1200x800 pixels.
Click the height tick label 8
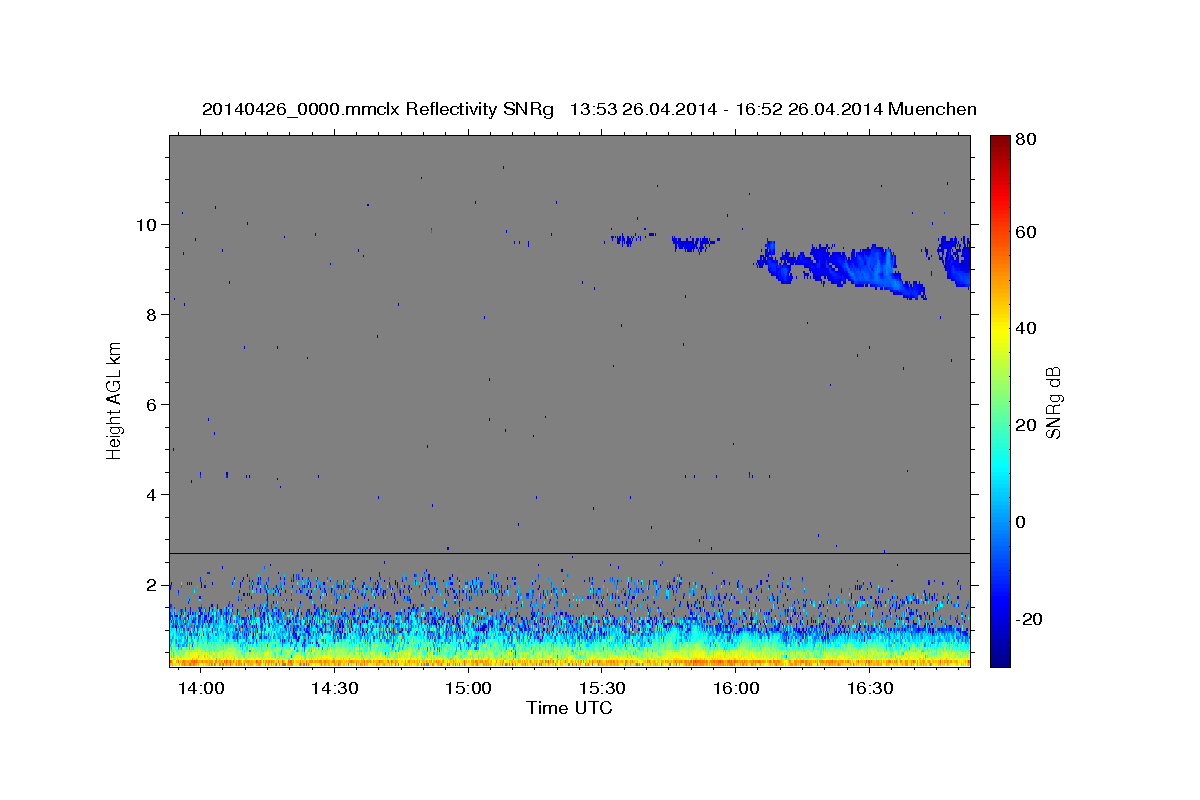(153, 315)
